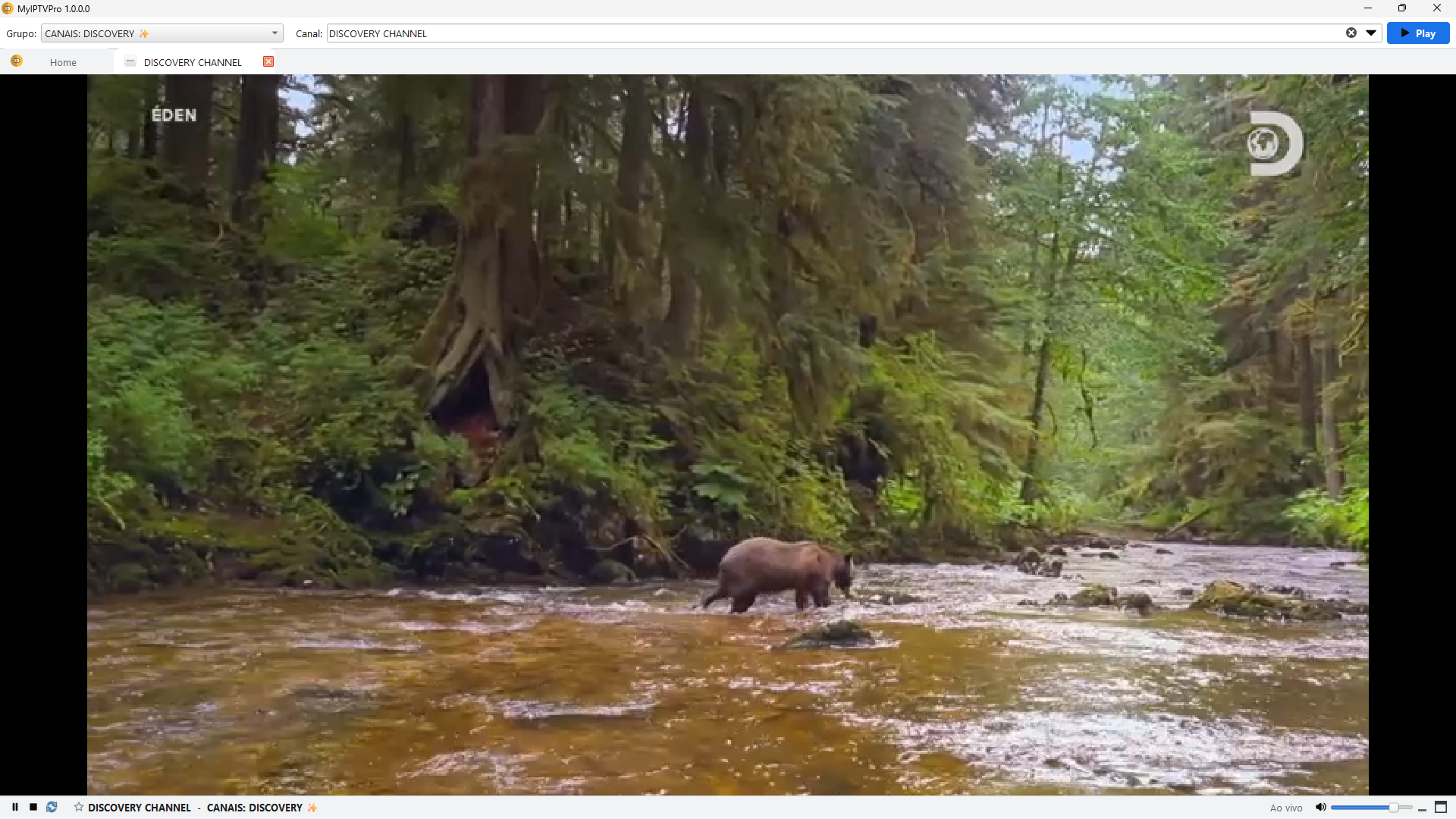Click the MyIPTVPro app icon in title bar
Viewport: 1456px width, 819px height.
click(x=8, y=8)
